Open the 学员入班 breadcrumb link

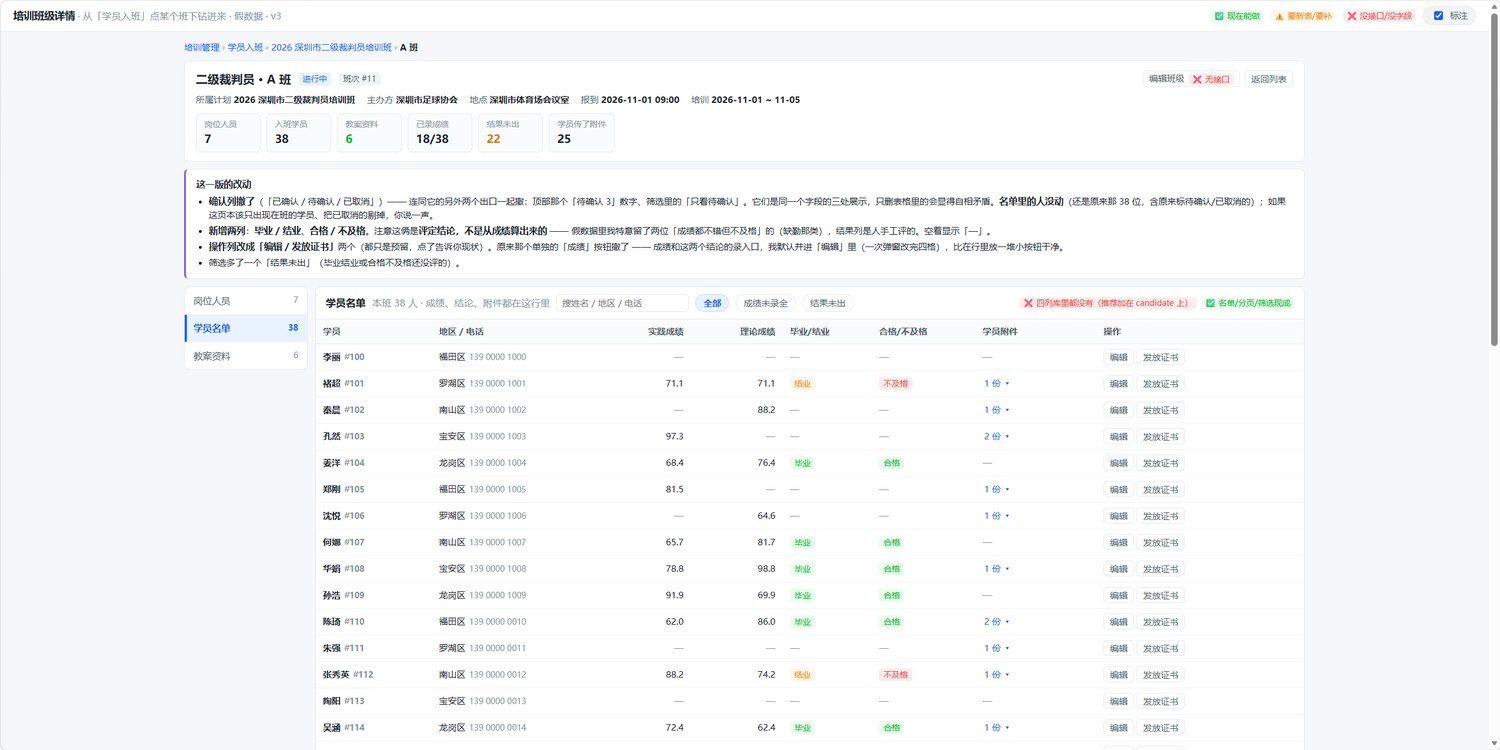pos(245,47)
